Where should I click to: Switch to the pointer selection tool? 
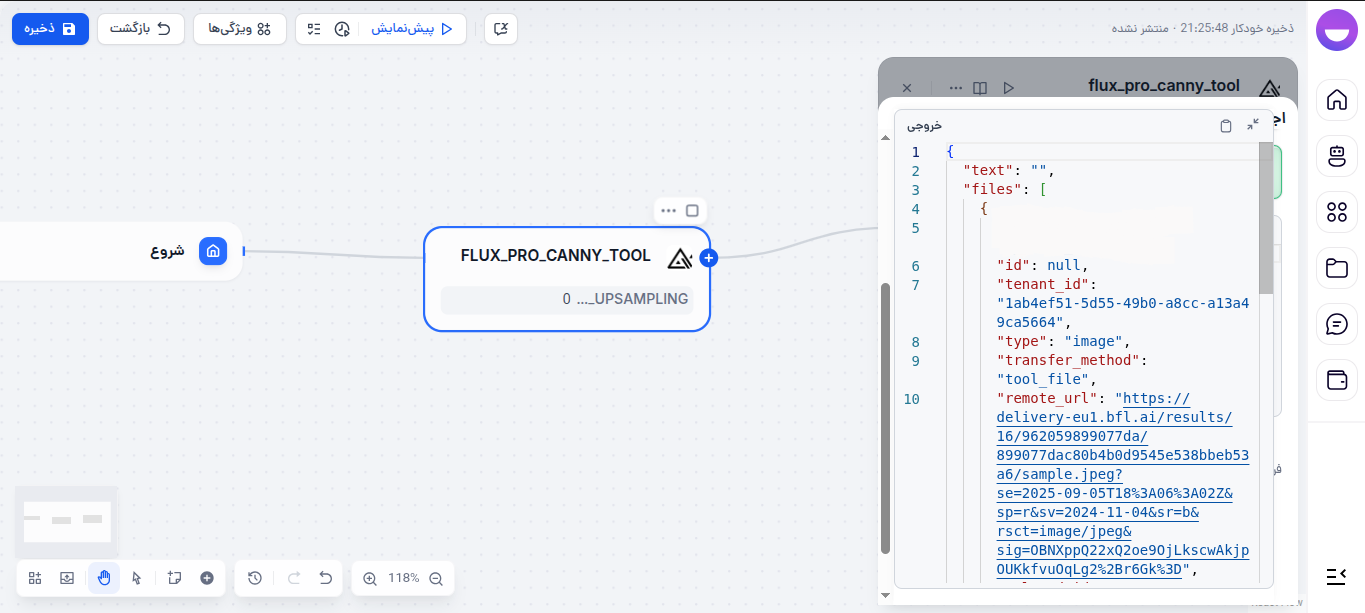136,578
